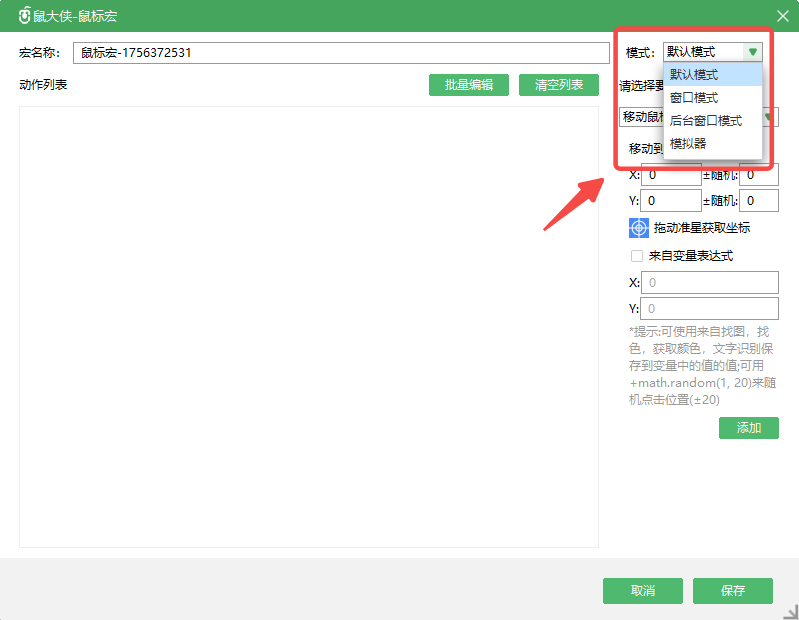This screenshot has height=620, width=799.
Task: Click 清空列表 to clear the action list
Action: (558, 85)
